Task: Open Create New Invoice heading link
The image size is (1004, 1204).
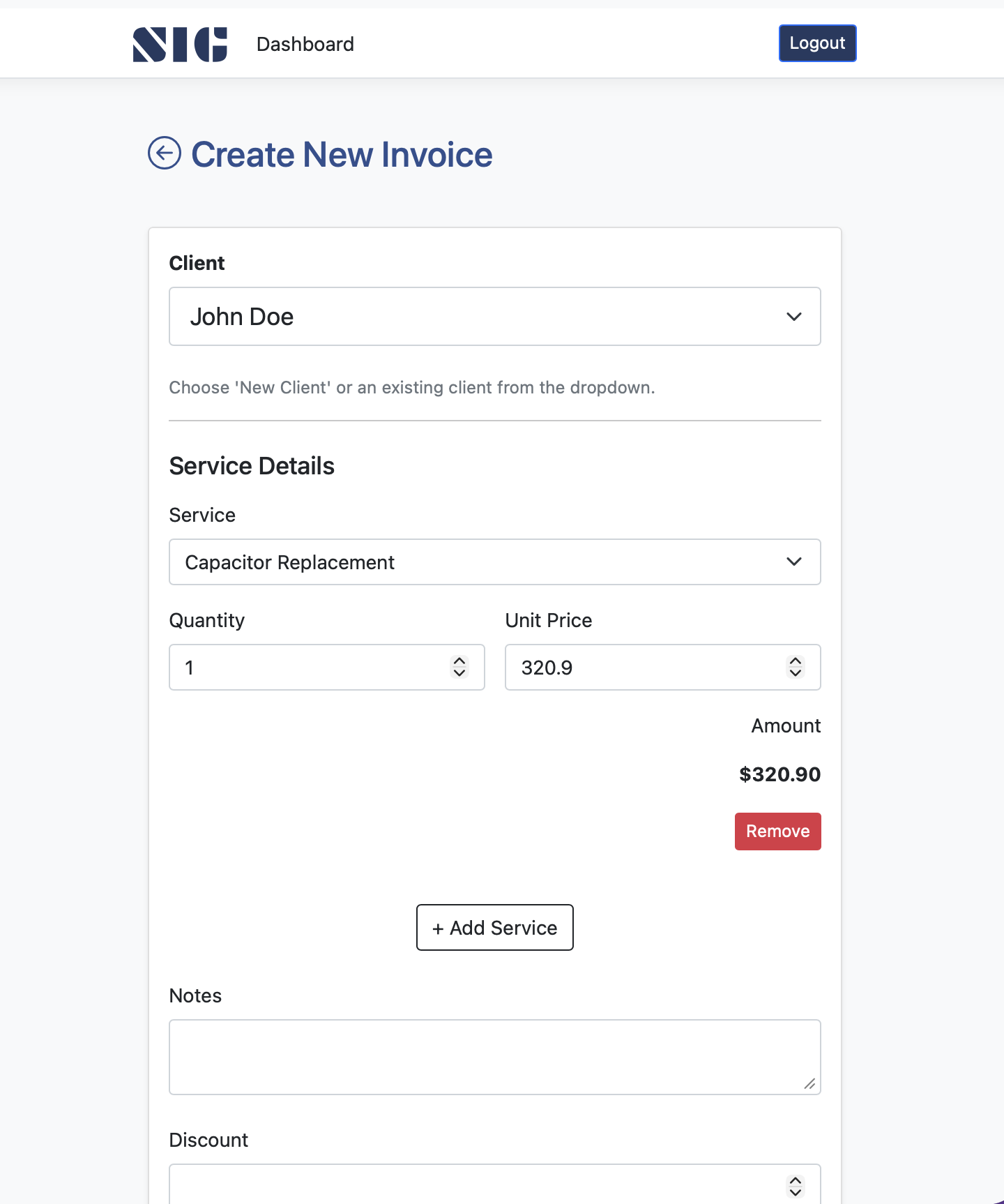Action: (341, 153)
